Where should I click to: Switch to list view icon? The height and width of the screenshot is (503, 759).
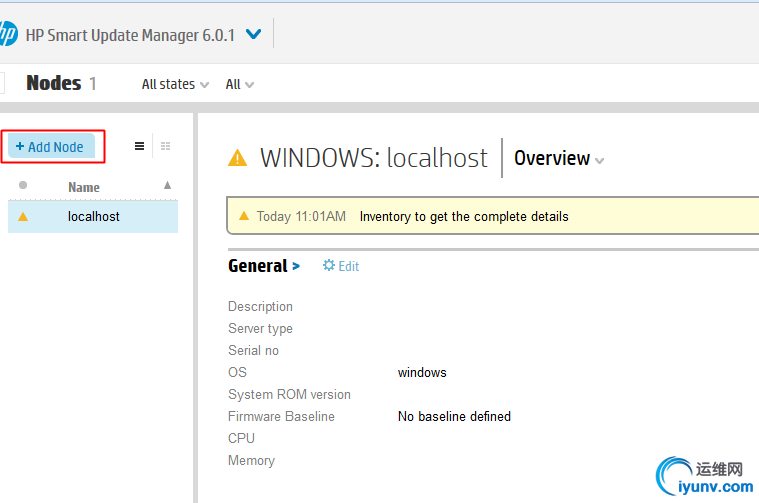click(x=139, y=146)
